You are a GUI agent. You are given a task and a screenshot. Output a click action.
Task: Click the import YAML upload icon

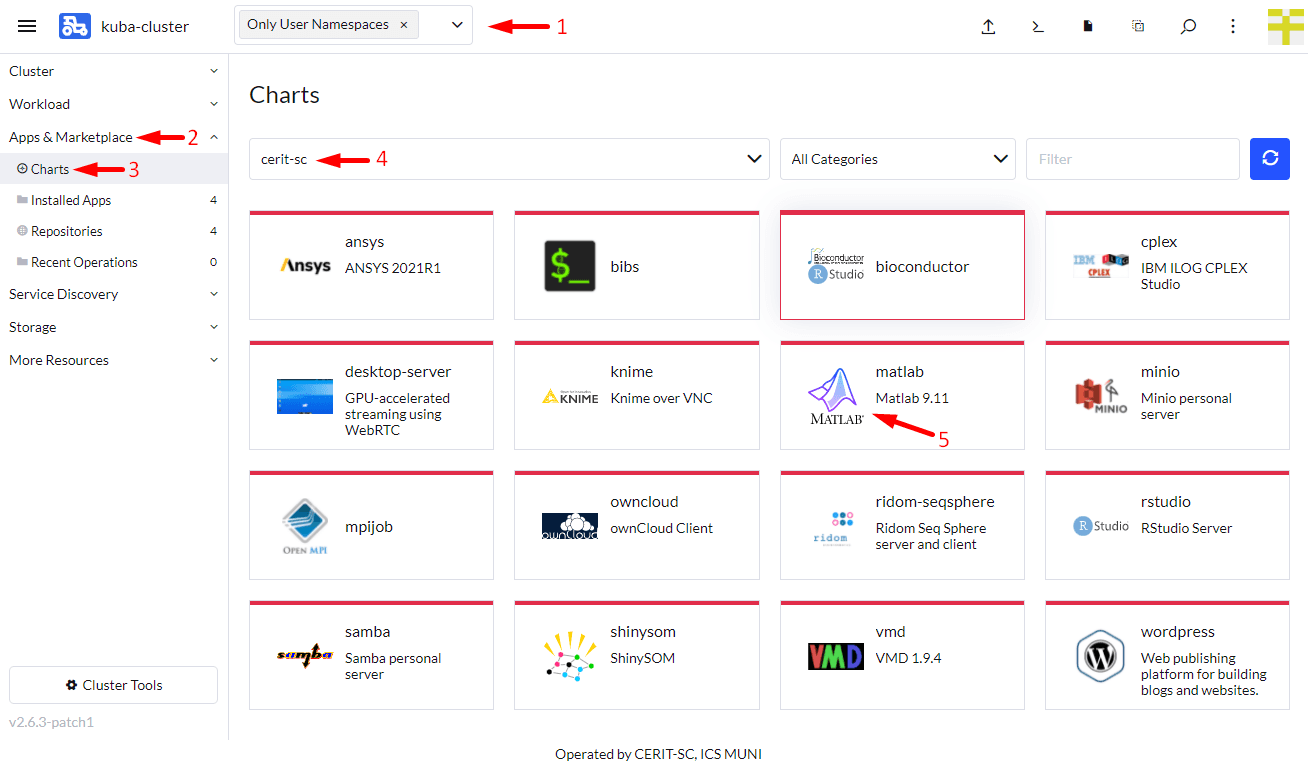(x=988, y=27)
